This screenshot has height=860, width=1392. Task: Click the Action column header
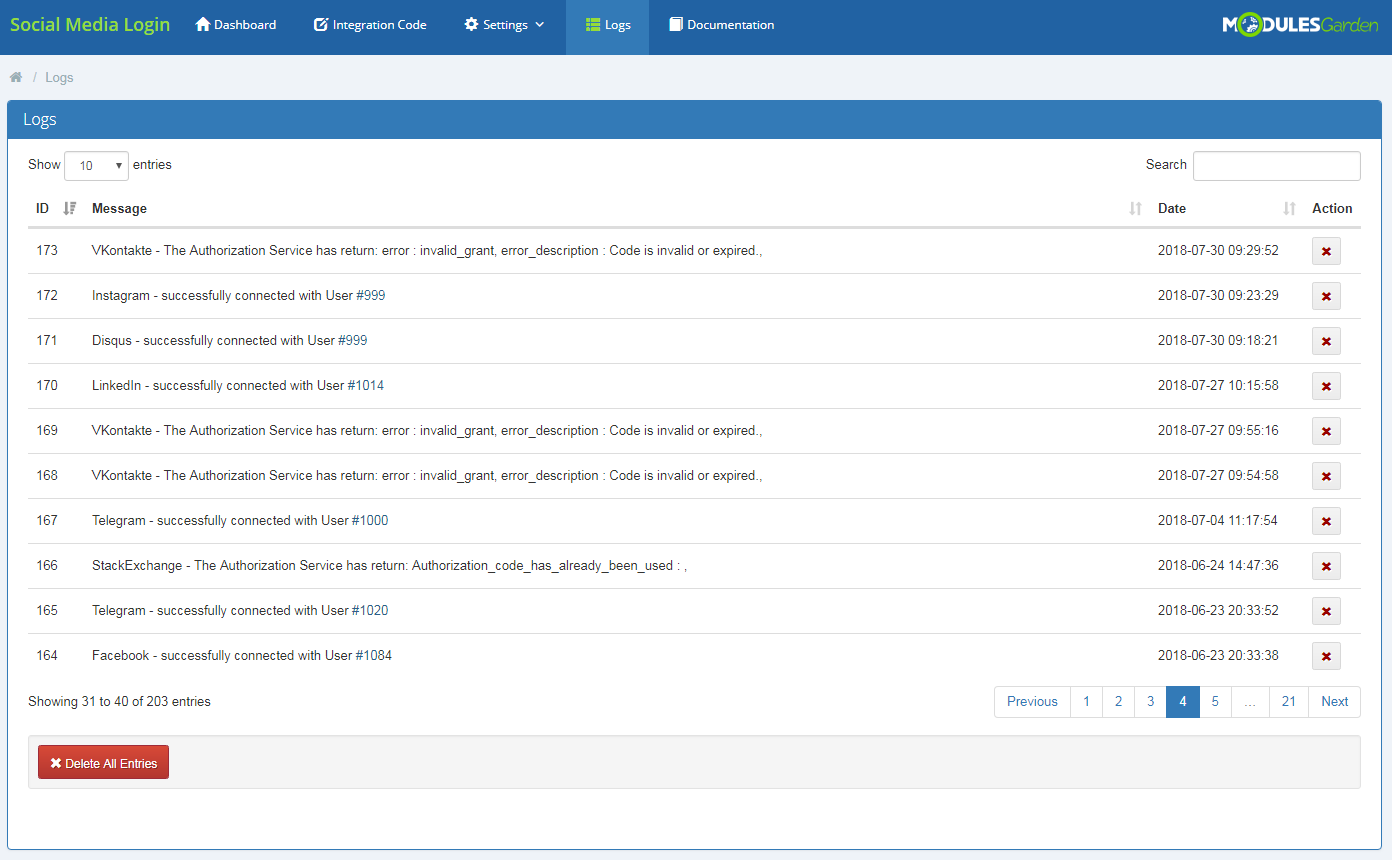point(1332,208)
